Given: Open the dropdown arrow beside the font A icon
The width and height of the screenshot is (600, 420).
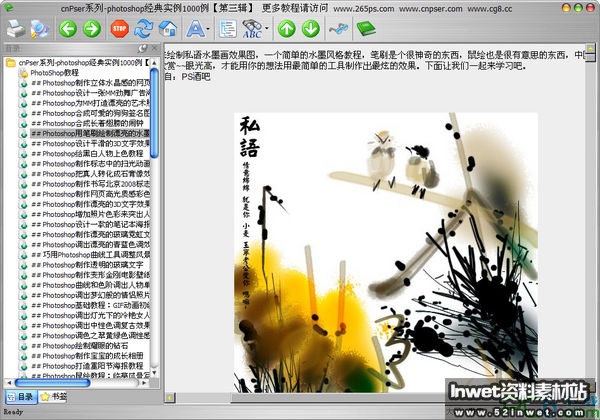Looking at the screenshot, I should pyautogui.click(x=208, y=29).
